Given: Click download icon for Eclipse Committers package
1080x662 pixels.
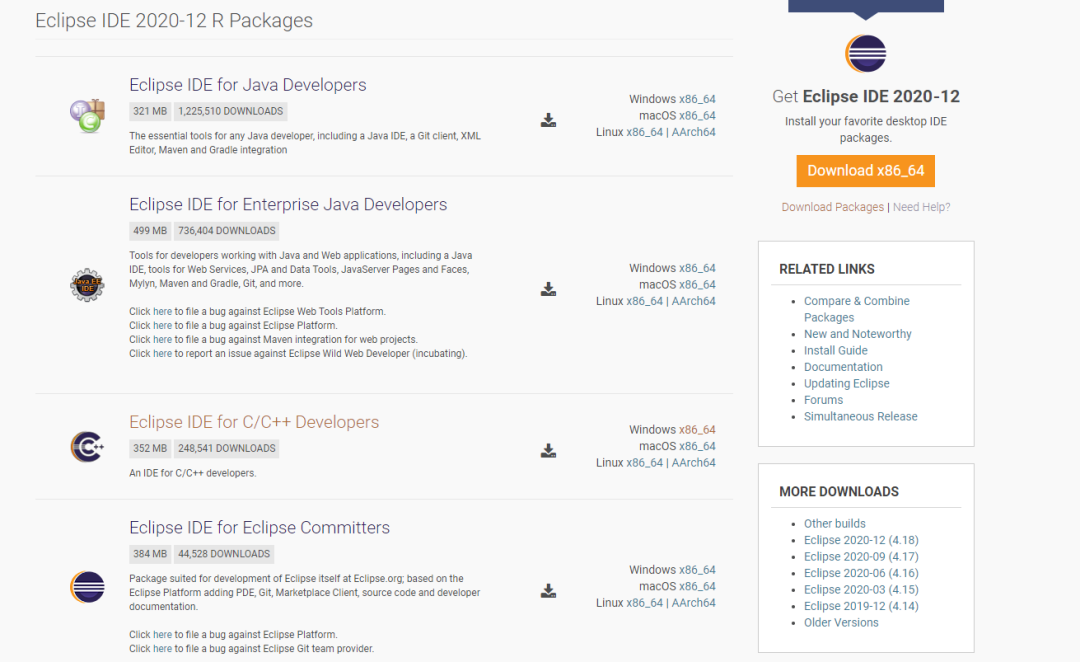Looking at the screenshot, I should click(x=548, y=591).
